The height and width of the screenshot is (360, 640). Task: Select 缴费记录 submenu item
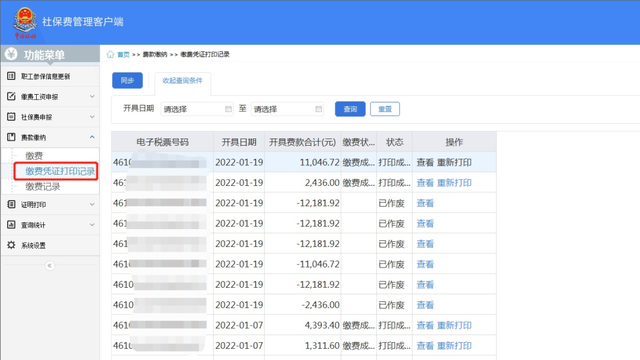point(43,187)
